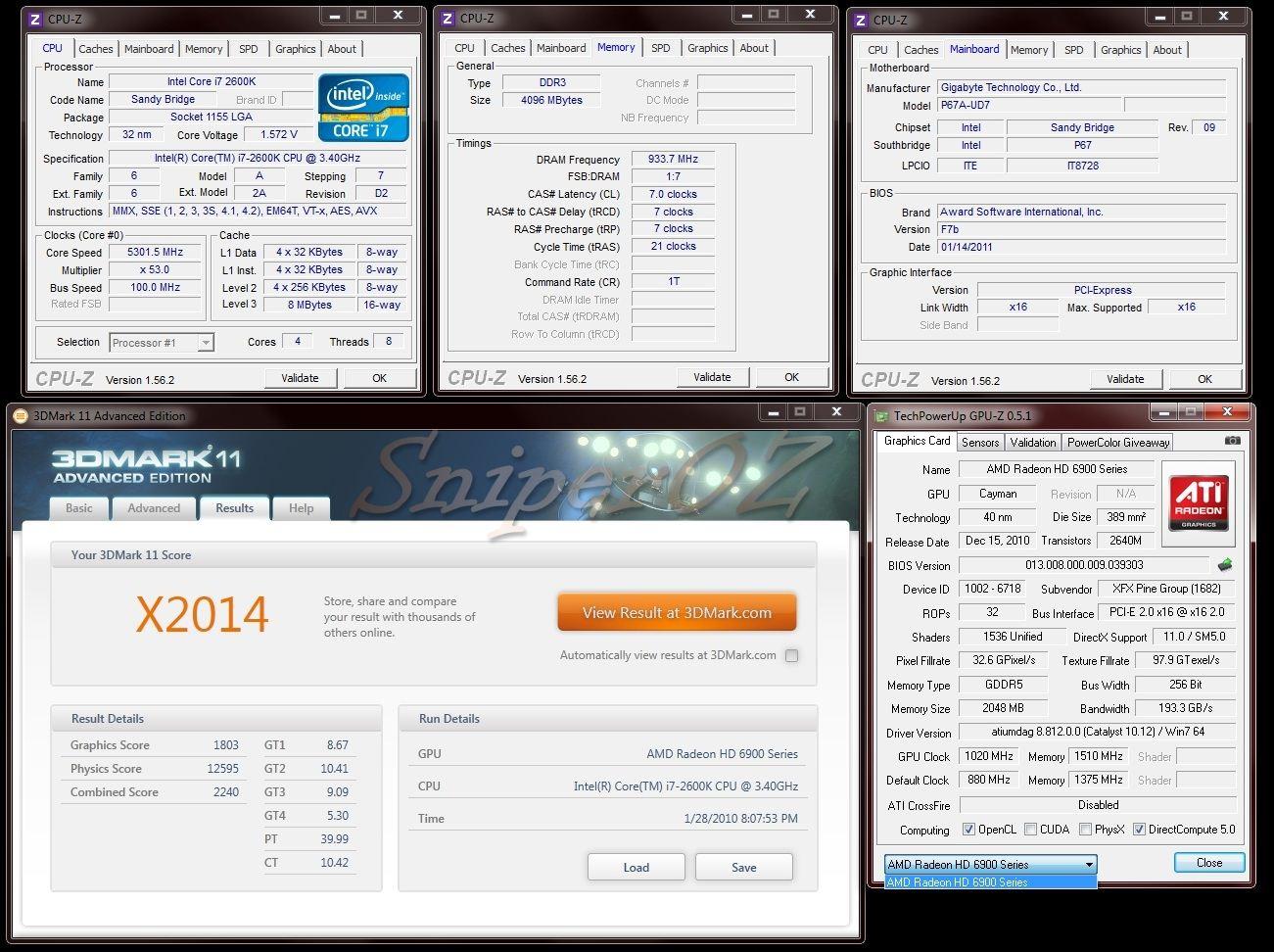Click the Graphics Score 1803 value
The height and width of the screenshot is (952, 1274).
pyautogui.click(x=226, y=745)
